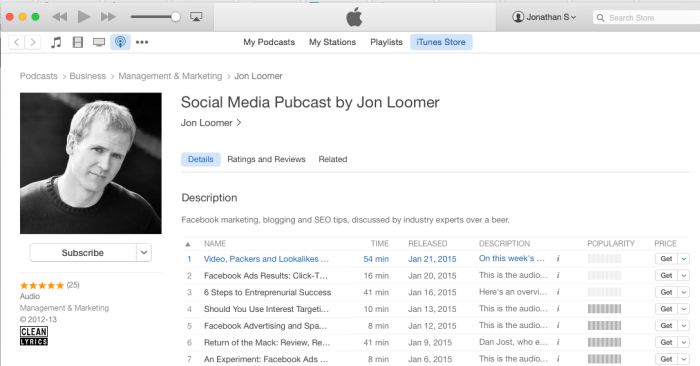Sort by the NAME column header
700x366 pixels.
[215, 244]
